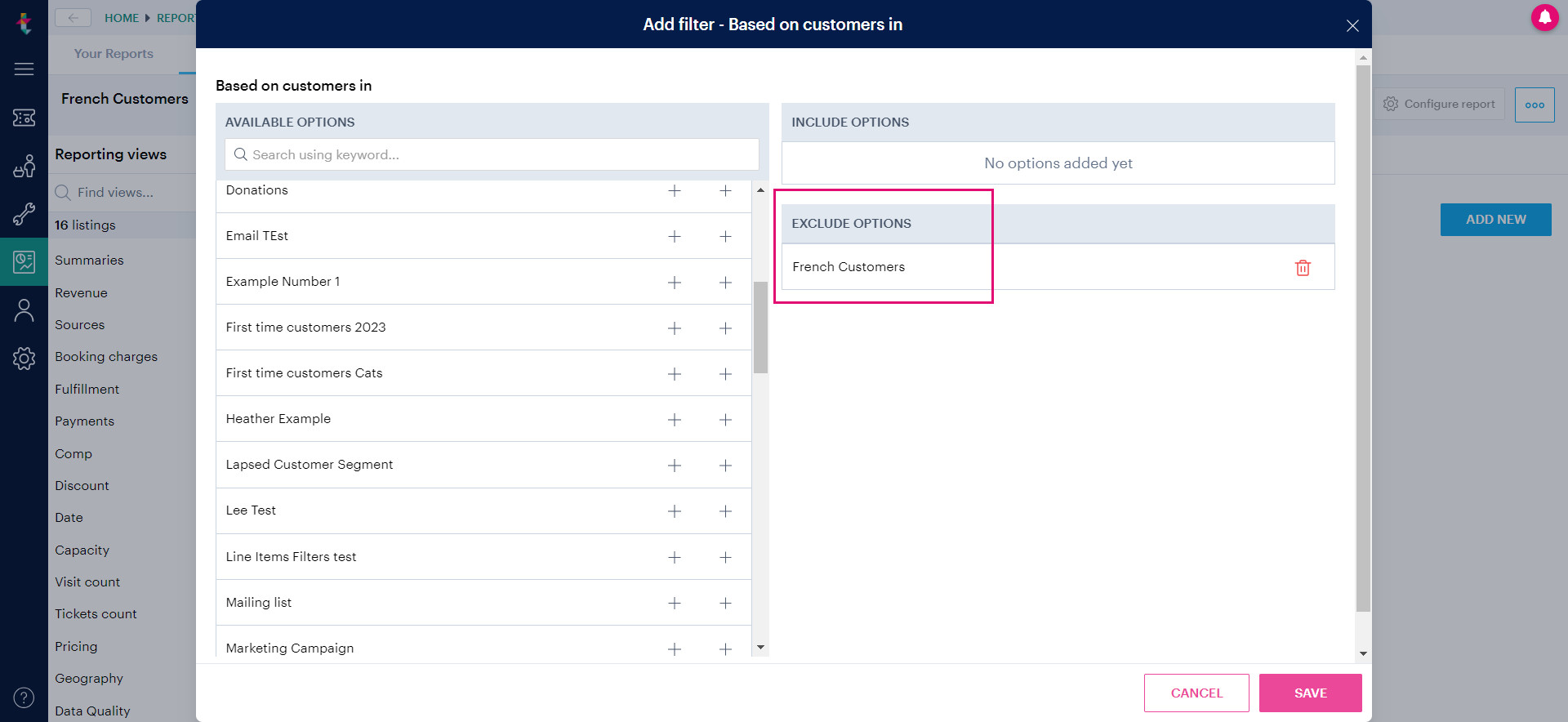
Task: Delete French Customers from exclude options
Action: pos(1303,267)
